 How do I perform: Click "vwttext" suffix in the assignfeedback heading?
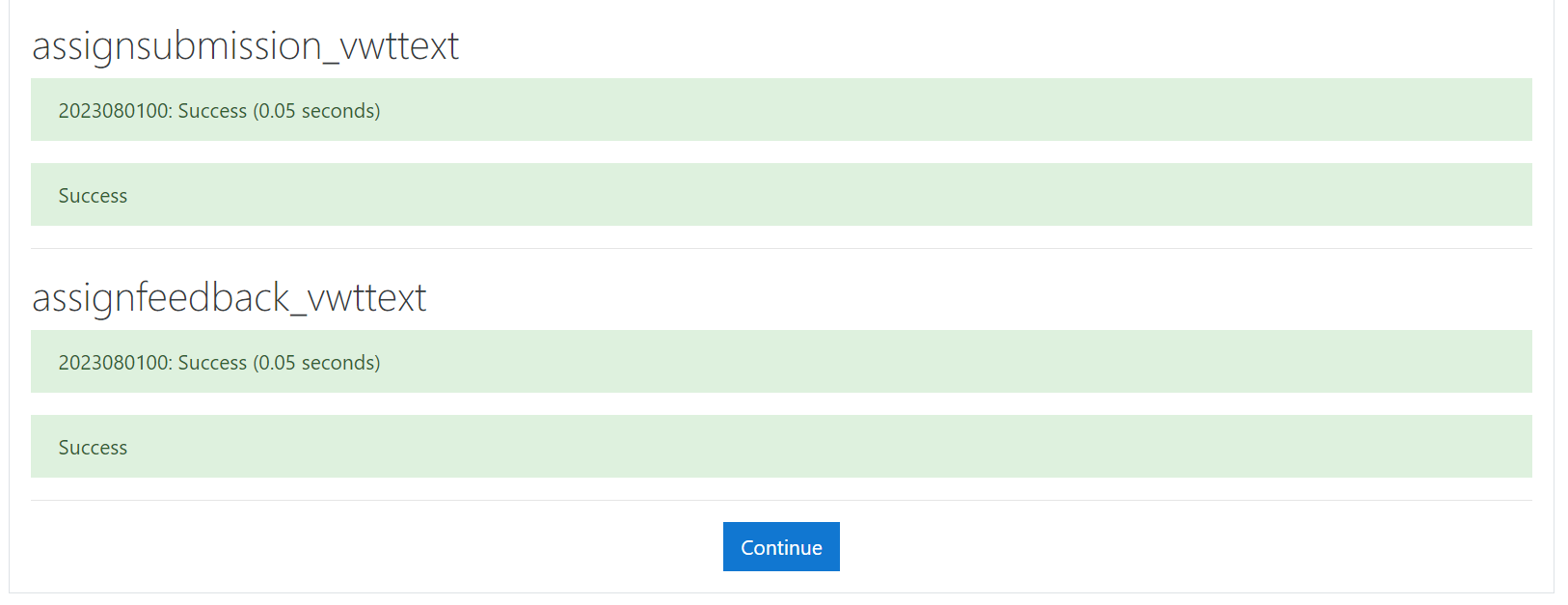pyautogui.click(x=366, y=298)
